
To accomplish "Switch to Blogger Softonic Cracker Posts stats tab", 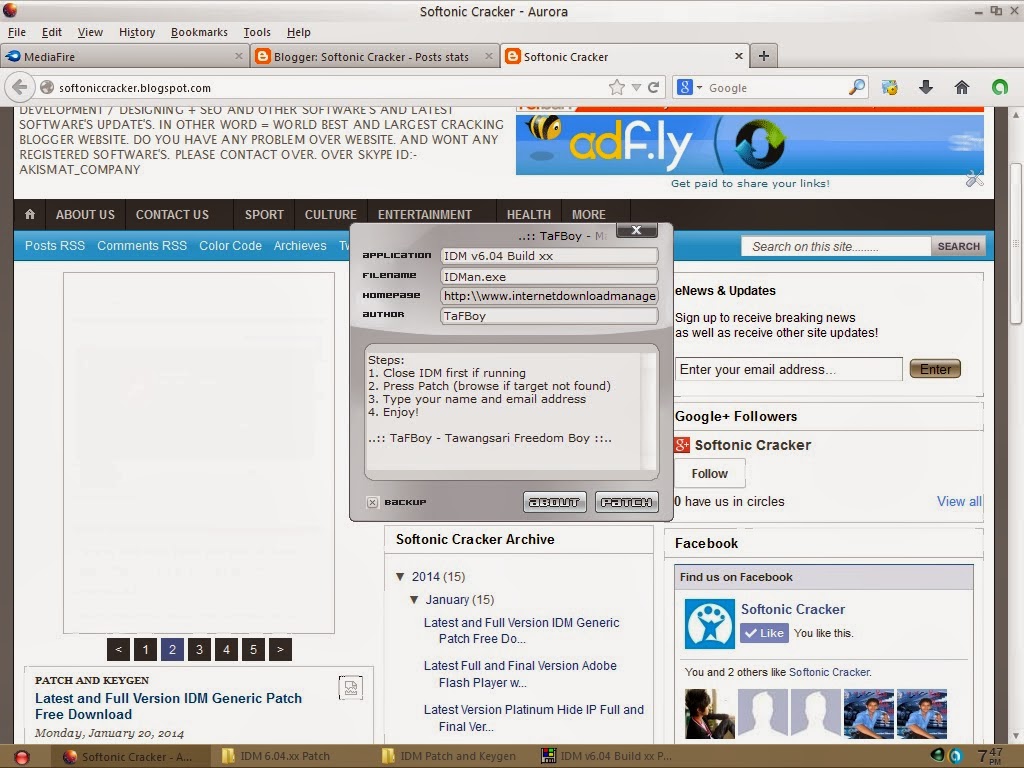I will coord(374,56).
